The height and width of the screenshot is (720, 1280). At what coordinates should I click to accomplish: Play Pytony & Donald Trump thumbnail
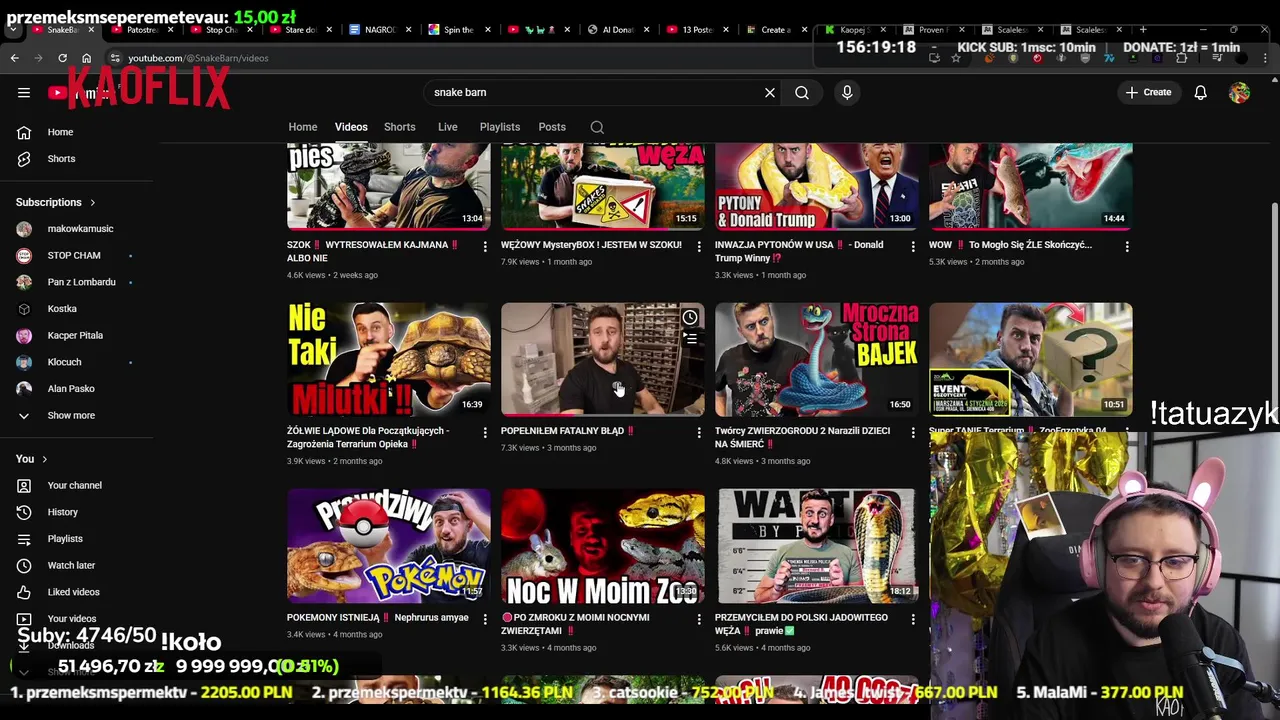tap(816, 186)
